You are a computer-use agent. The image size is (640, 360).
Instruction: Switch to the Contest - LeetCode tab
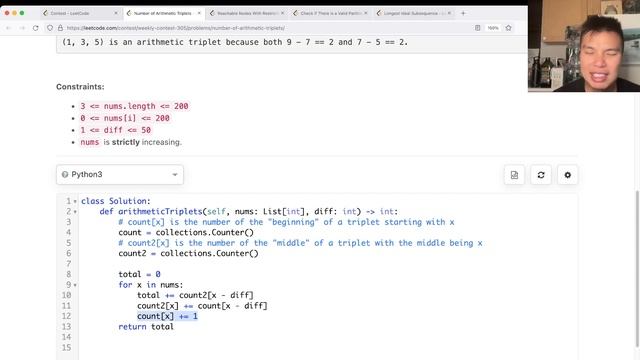[x=80, y=13]
